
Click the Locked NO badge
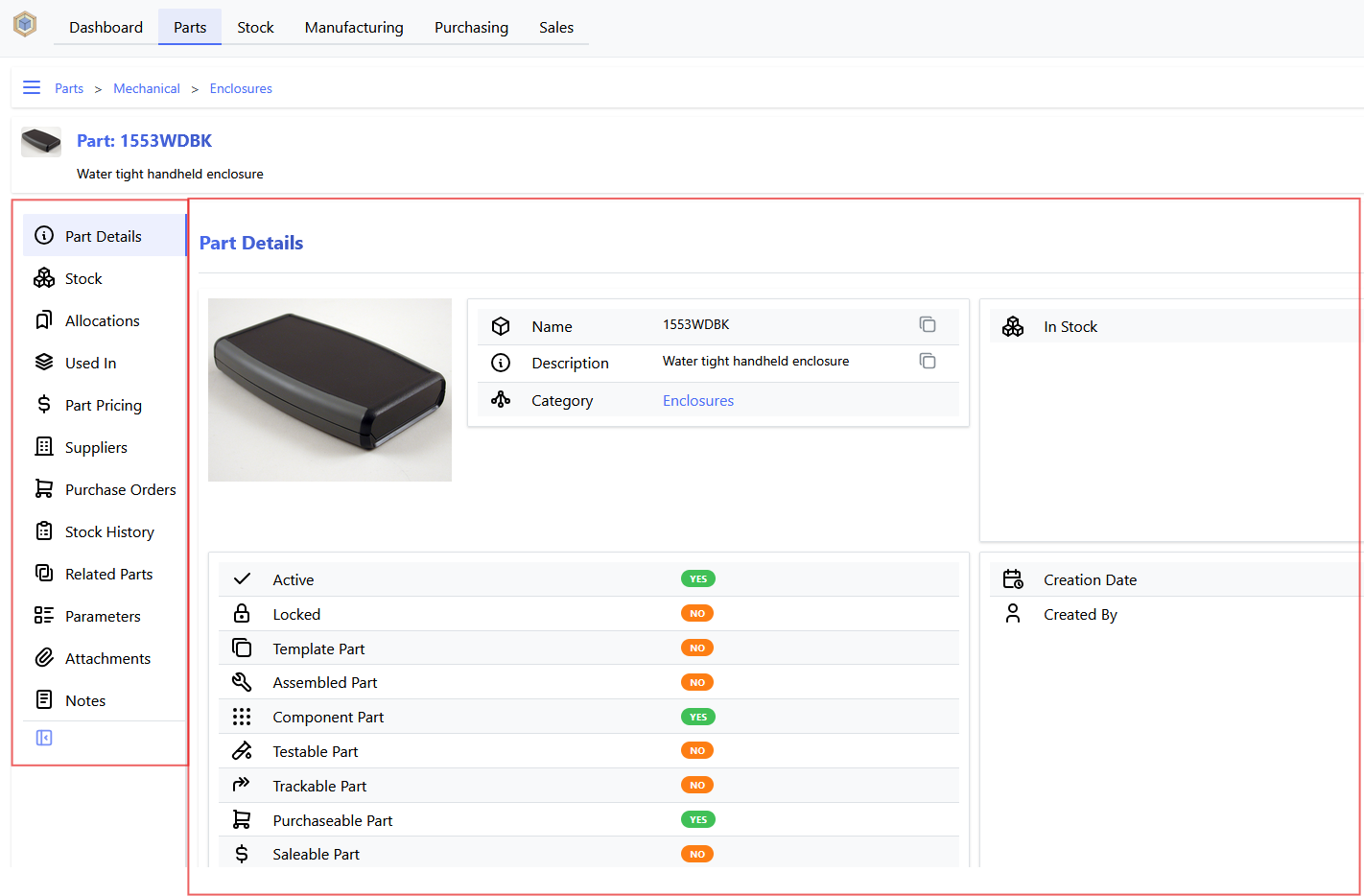pos(697,613)
